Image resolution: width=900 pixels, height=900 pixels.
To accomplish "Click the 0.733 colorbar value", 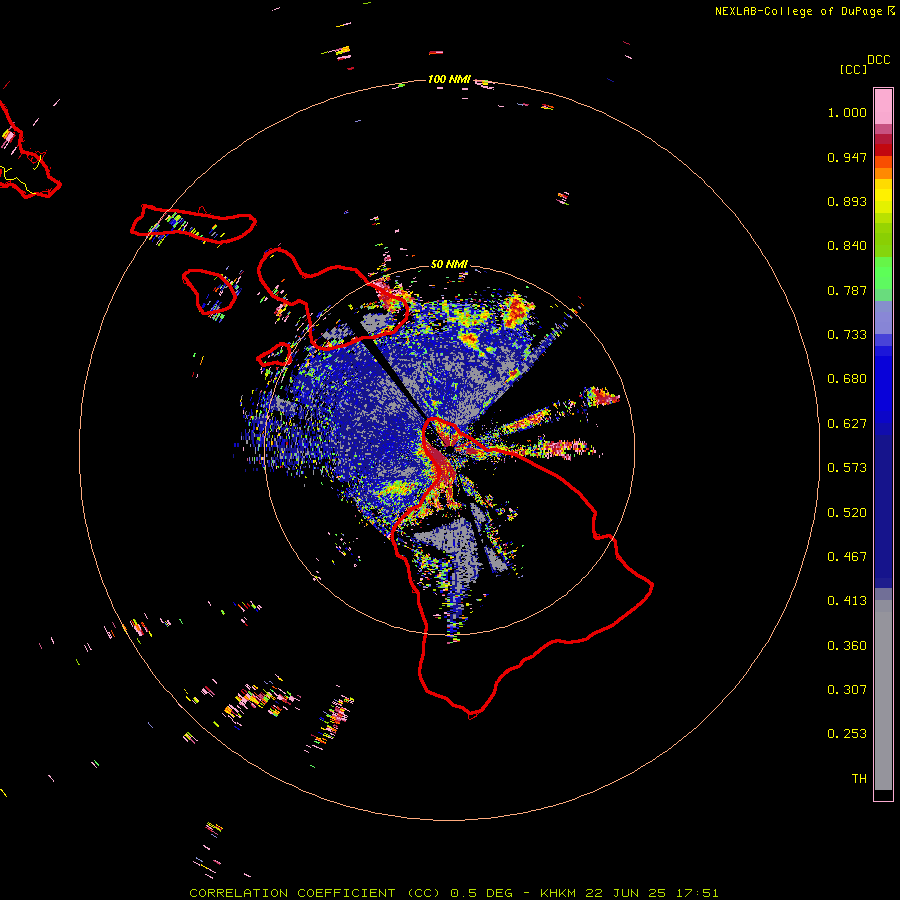I will click(847, 335).
